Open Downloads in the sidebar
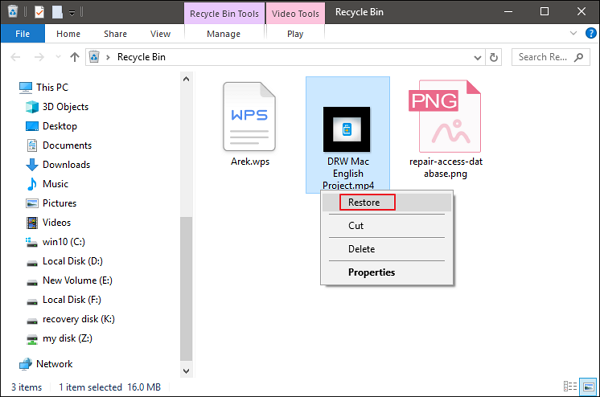The image size is (600, 397). coord(58,165)
